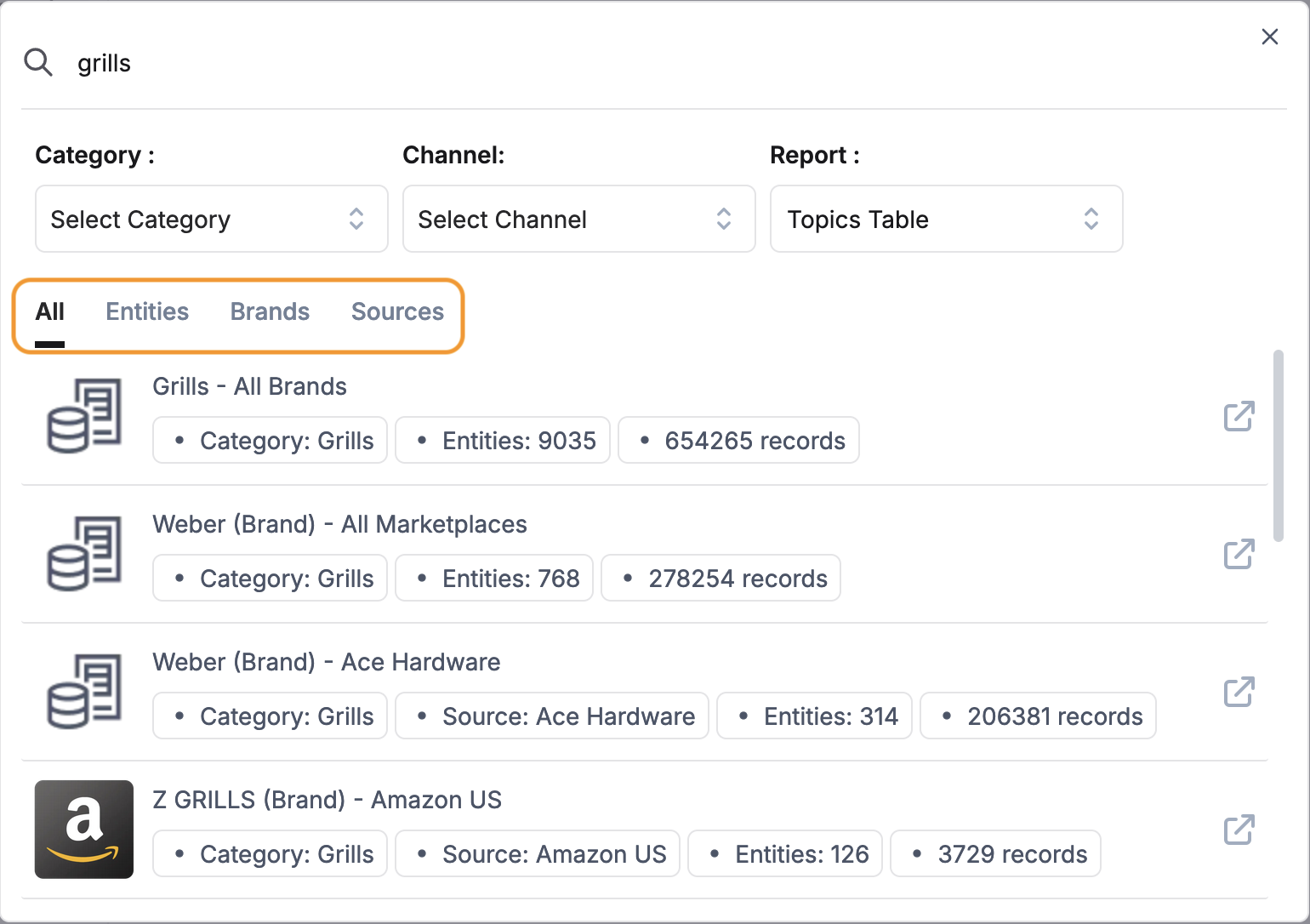Switch to the Sources tab
This screenshot has width=1310, height=924.
[397, 311]
